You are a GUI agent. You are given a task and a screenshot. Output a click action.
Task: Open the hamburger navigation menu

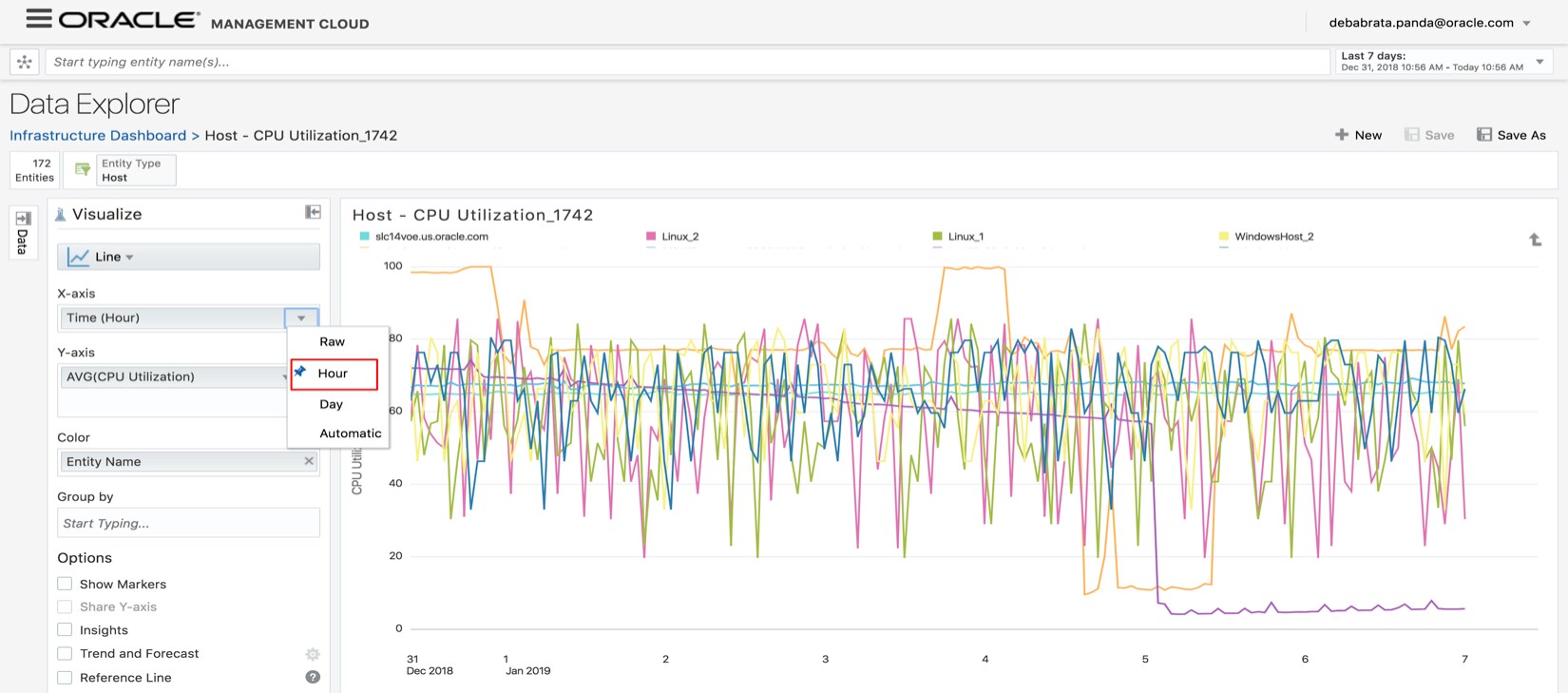click(38, 18)
